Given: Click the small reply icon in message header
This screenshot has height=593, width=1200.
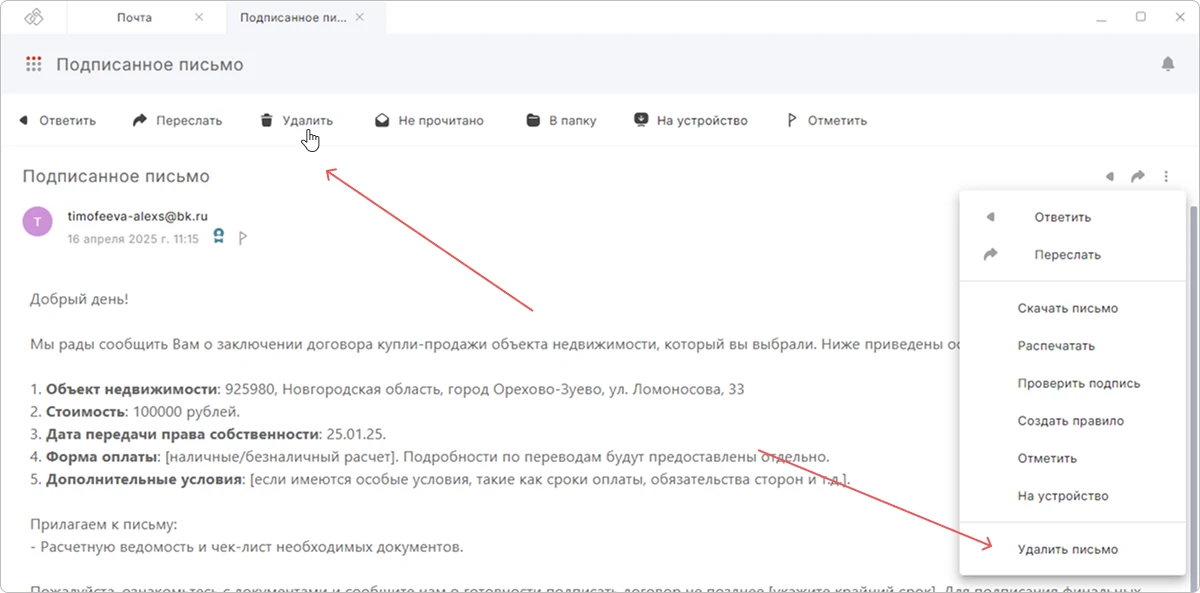Looking at the screenshot, I should pos(1109,176).
